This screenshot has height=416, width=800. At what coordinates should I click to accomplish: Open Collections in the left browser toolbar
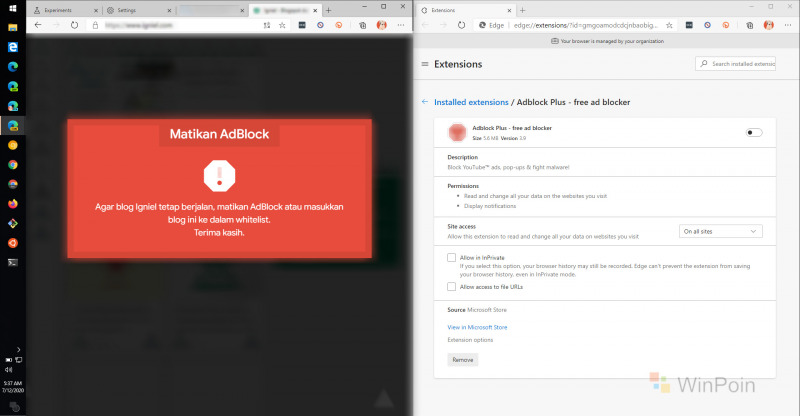click(x=362, y=25)
